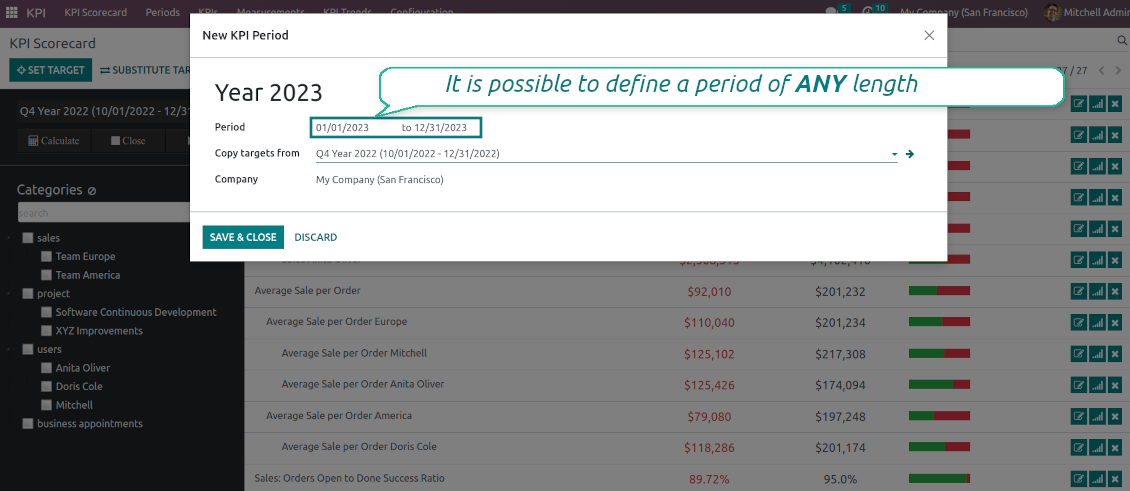Click the search magnifier icon
1130x491 pixels.
click(x=1121, y=41)
